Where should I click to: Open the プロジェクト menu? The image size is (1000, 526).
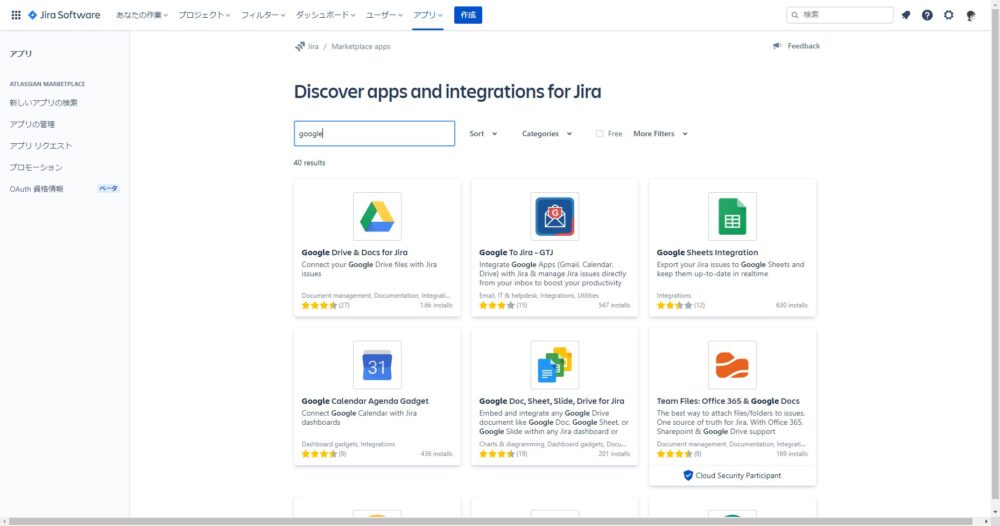204,15
